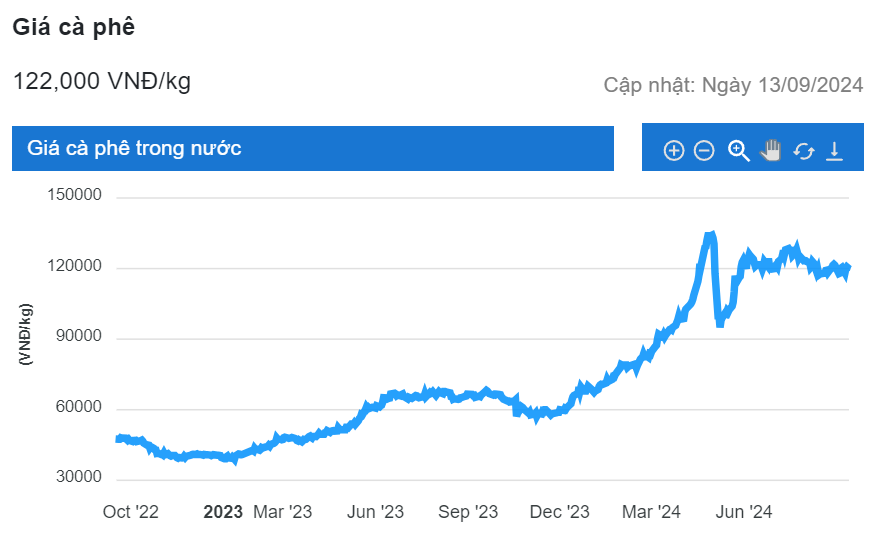Activate the hand panning tool

771,151
